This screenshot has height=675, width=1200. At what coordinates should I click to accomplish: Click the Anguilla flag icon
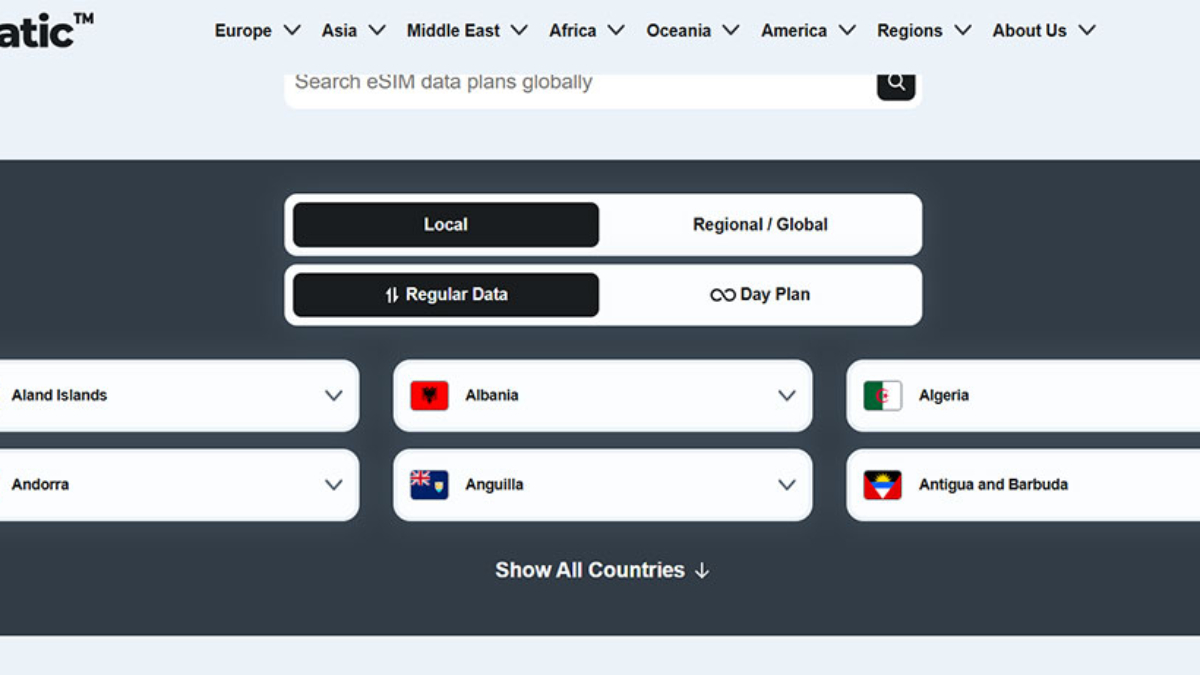click(x=429, y=485)
